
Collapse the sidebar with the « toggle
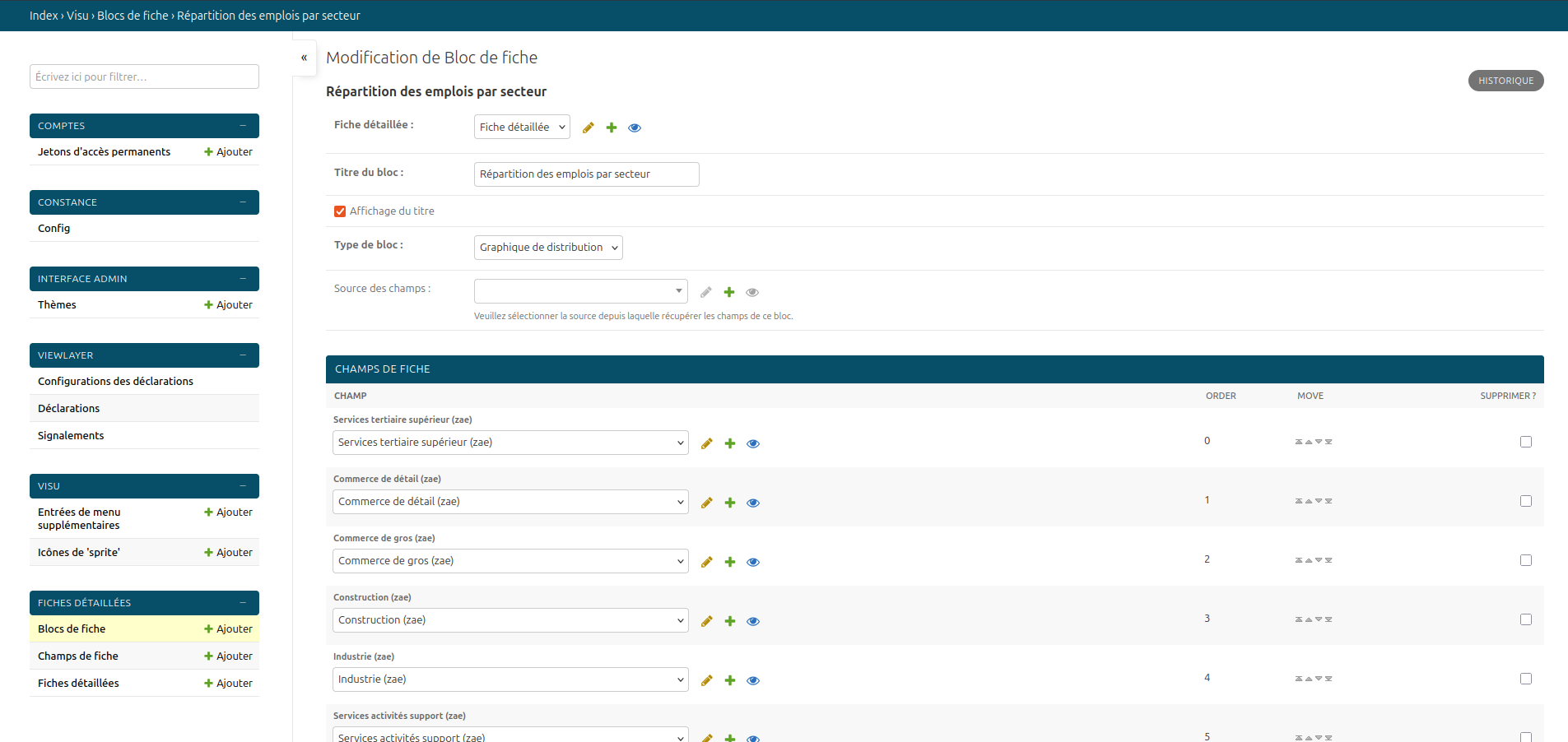pyautogui.click(x=304, y=58)
